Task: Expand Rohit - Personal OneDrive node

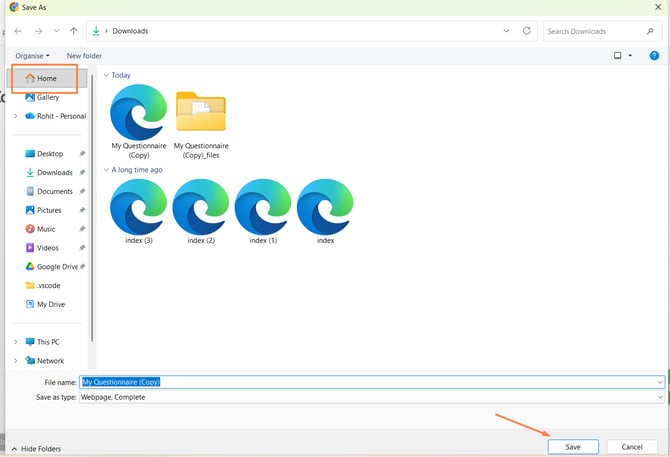Action: point(16,116)
